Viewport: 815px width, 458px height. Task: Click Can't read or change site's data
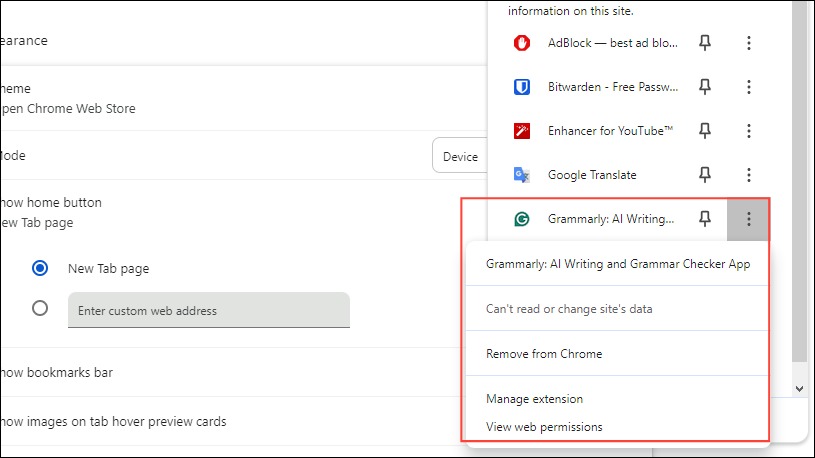tap(617, 309)
